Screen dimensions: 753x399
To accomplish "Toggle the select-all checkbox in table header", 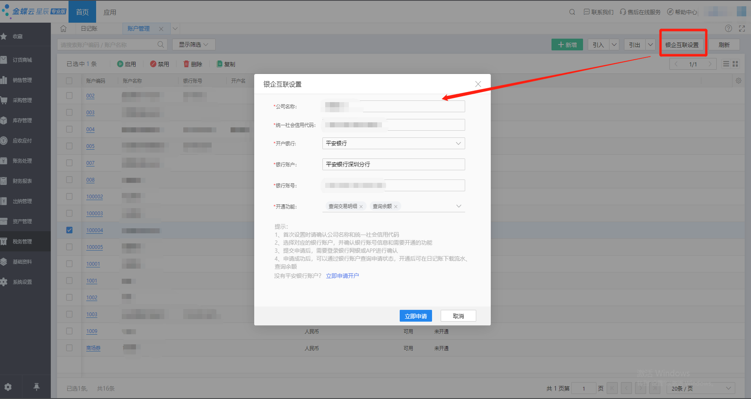I will [69, 81].
